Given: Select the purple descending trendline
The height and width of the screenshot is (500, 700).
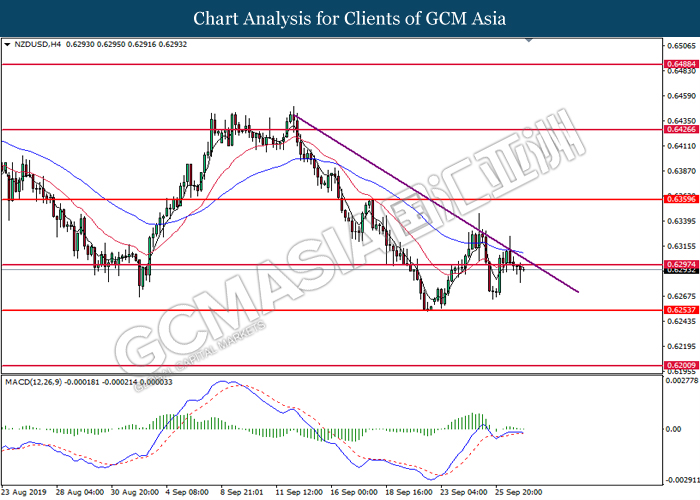Looking at the screenshot, I should (x=437, y=204).
